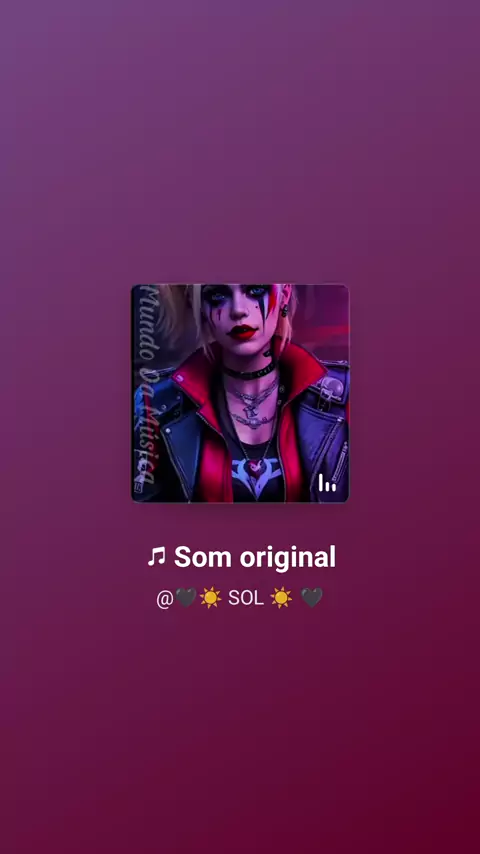This screenshot has width=480, height=854.
Task: Click the @ symbol before the username
Action: (x=165, y=598)
